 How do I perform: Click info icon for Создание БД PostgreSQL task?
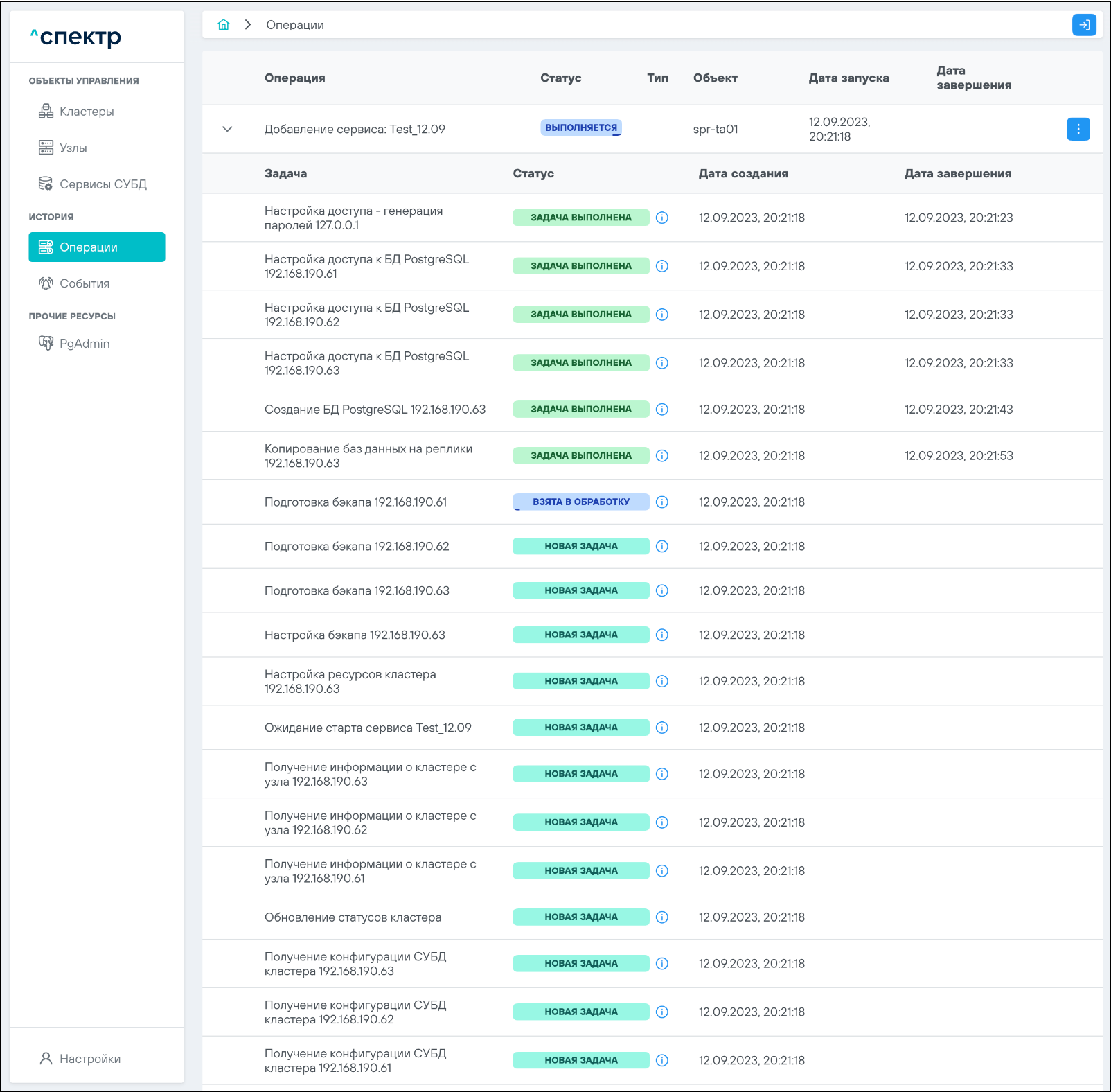[662, 409]
